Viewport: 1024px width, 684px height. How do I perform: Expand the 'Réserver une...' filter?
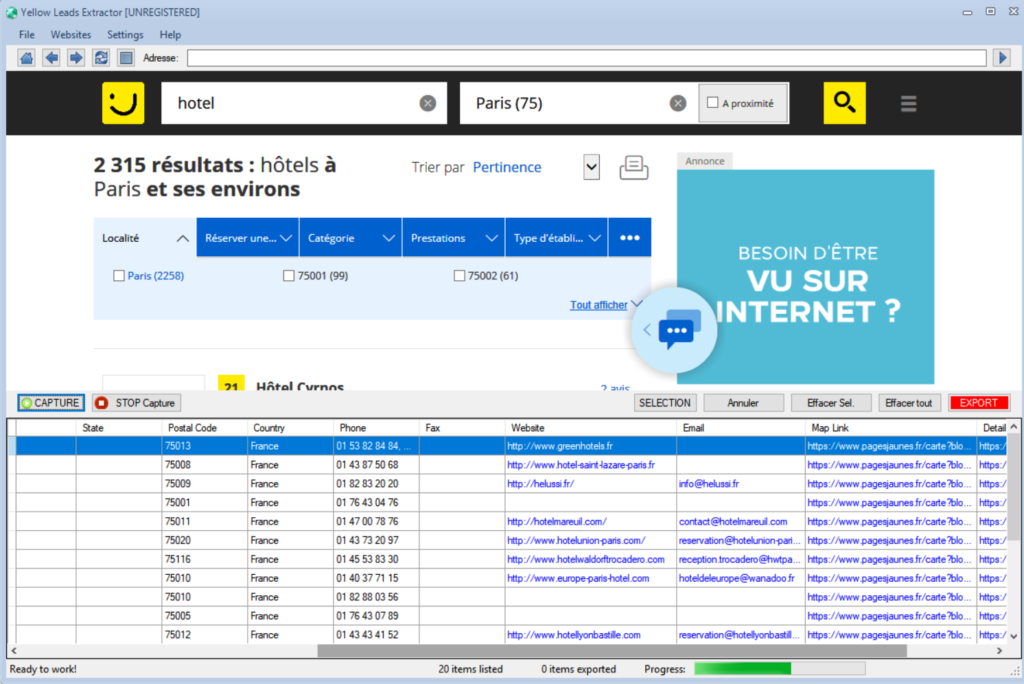click(x=248, y=238)
